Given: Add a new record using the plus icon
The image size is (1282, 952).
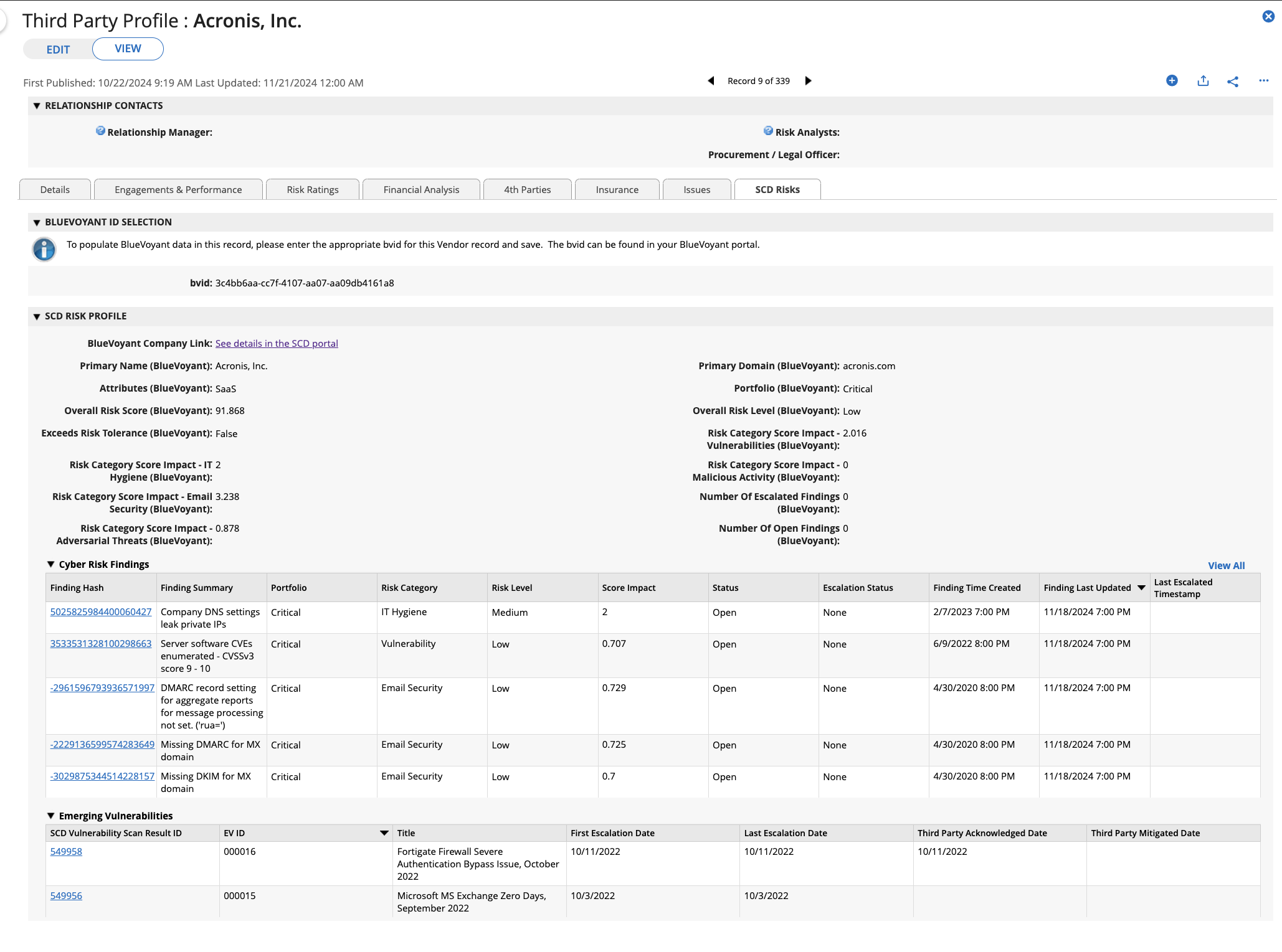Looking at the screenshot, I should pos(1172,81).
